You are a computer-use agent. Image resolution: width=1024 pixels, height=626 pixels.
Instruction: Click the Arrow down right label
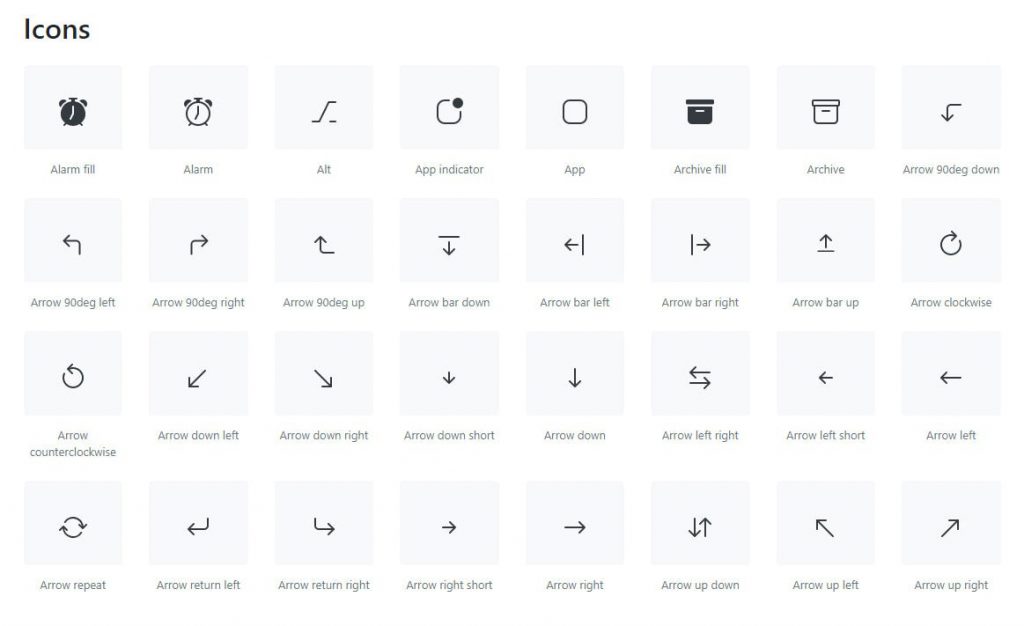(x=324, y=435)
